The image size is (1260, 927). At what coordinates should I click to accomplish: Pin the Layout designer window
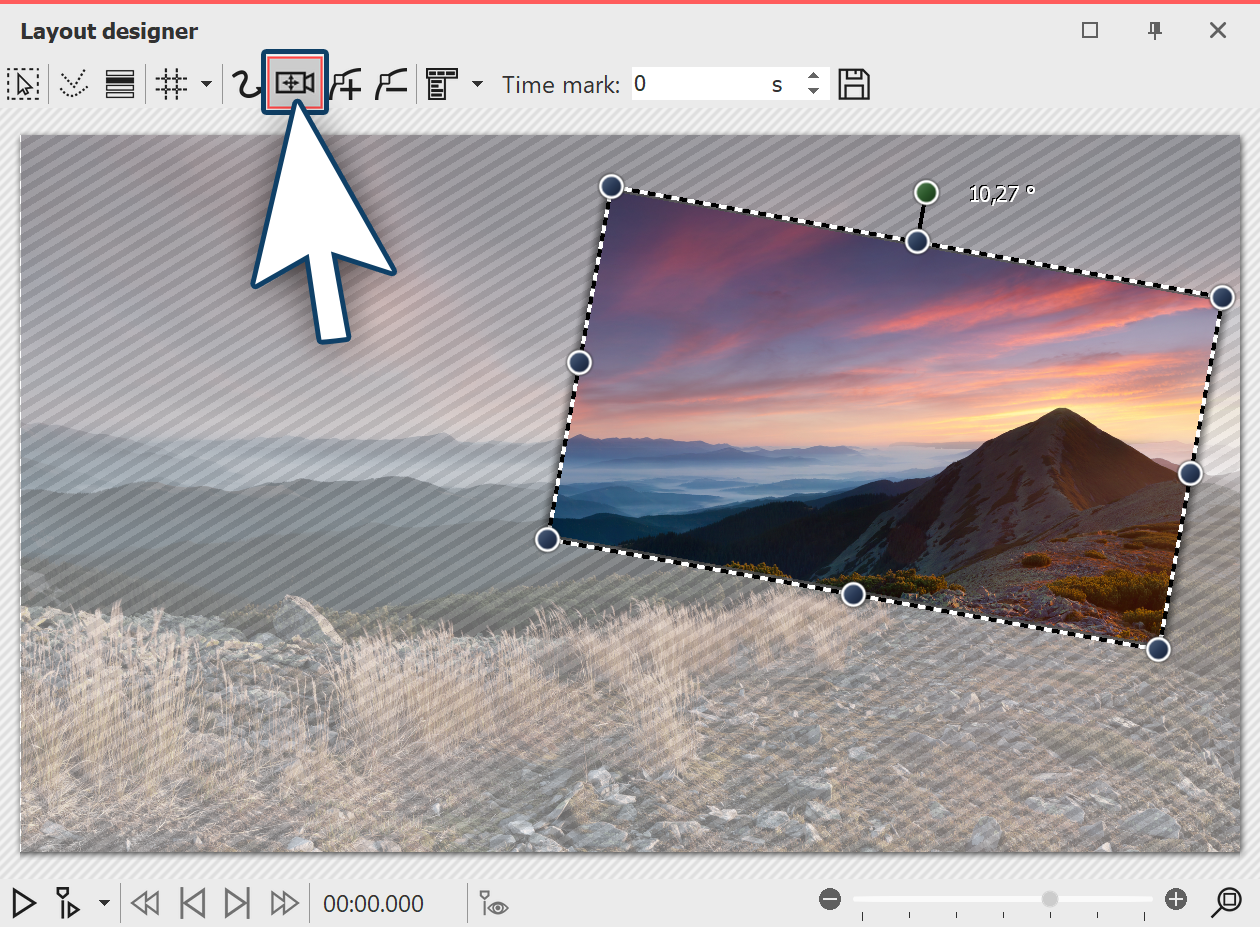[x=1154, y=31]
